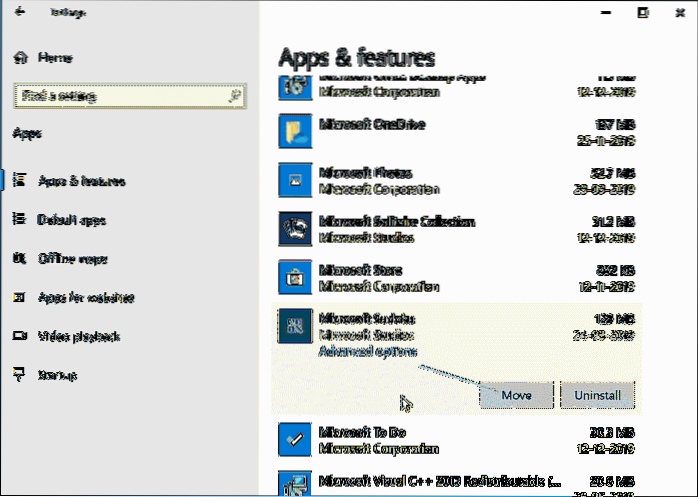Viewport: 698px width, 497px height.
Task: Select the Microsoft Store app icon
Action: coord(295,278)
